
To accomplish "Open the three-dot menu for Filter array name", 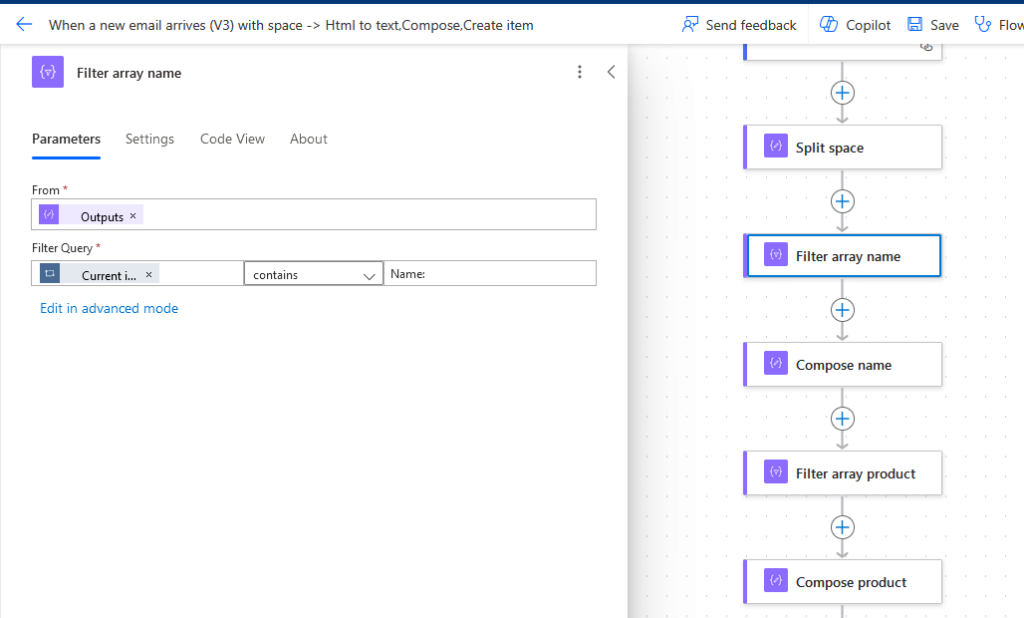I will pyautogui.click(x=579, y=72).
